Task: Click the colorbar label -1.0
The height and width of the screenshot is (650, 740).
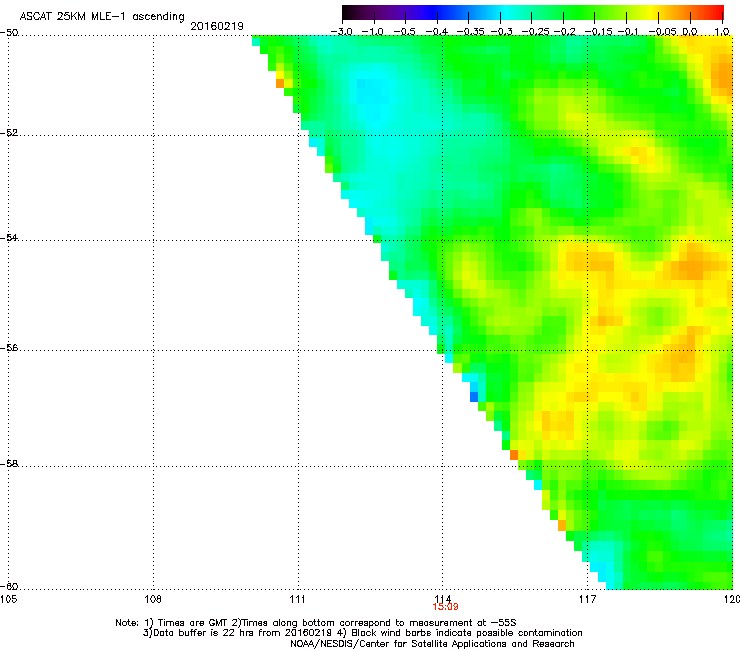Action: click(373, 32)
